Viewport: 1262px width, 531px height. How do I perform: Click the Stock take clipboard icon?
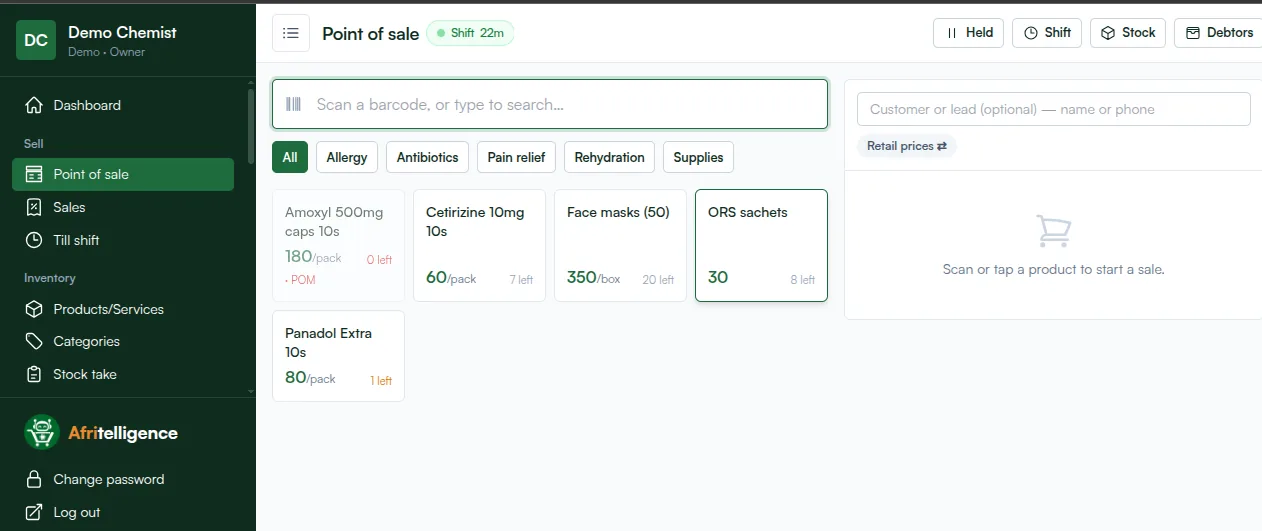click(34, 374)
